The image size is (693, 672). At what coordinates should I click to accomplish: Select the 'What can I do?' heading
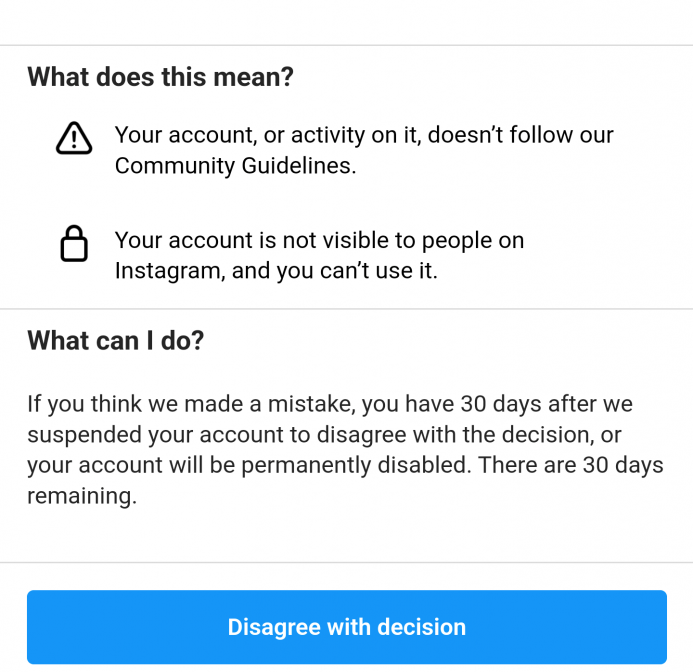click(x=116, y=341)
